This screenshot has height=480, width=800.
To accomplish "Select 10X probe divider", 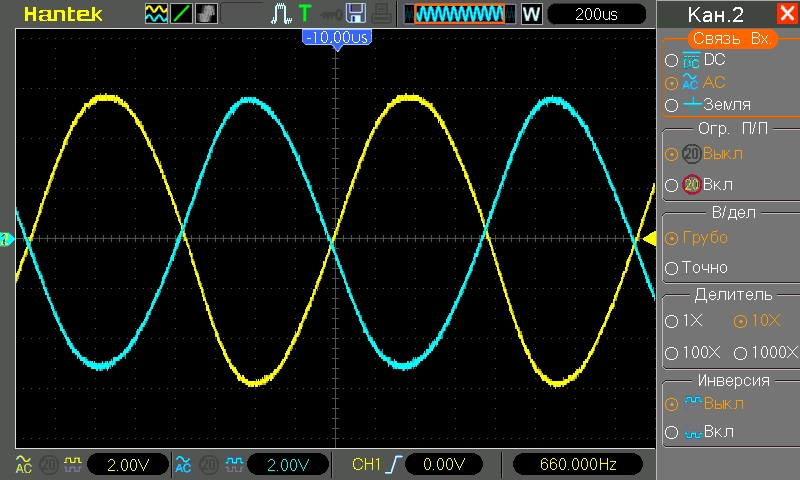I will (740, 321).
